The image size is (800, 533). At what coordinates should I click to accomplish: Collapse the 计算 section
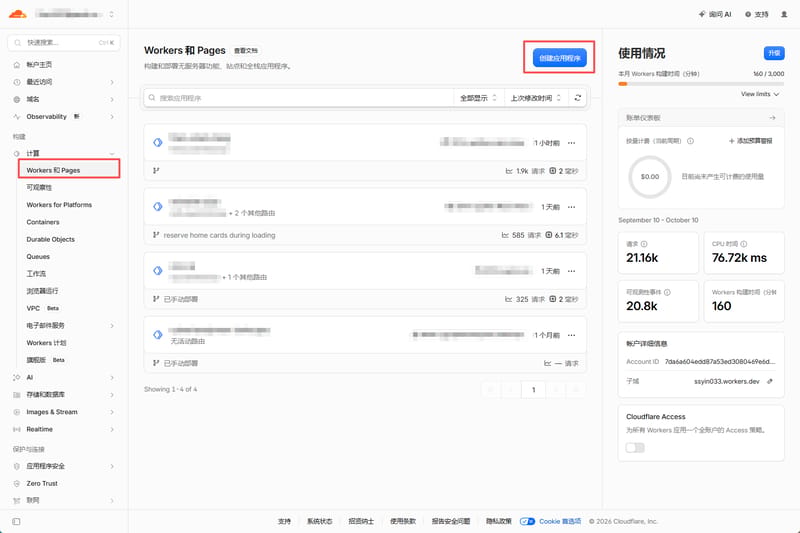(112, 154)
